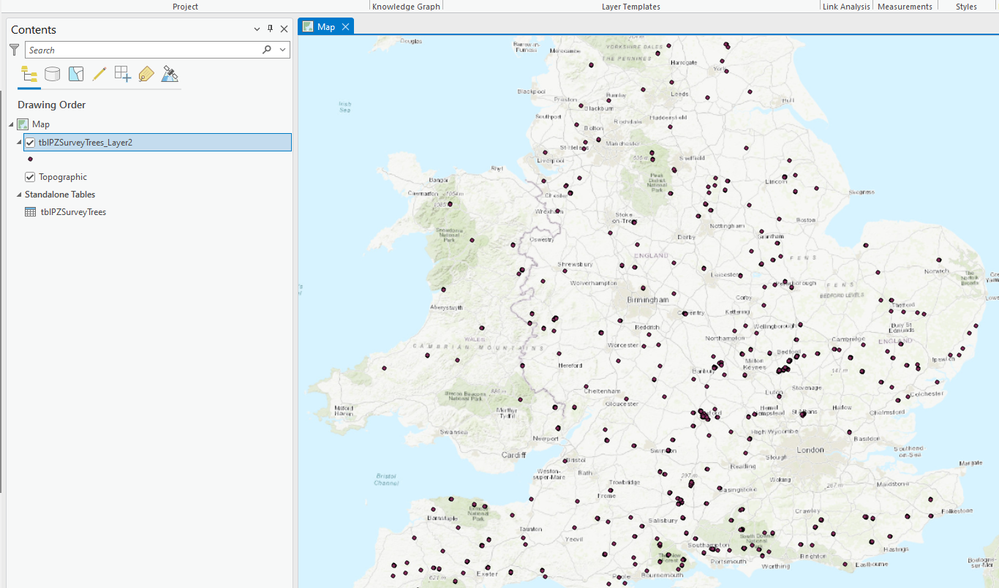Open the search options dropdown arrow

(x=283, y=50)
